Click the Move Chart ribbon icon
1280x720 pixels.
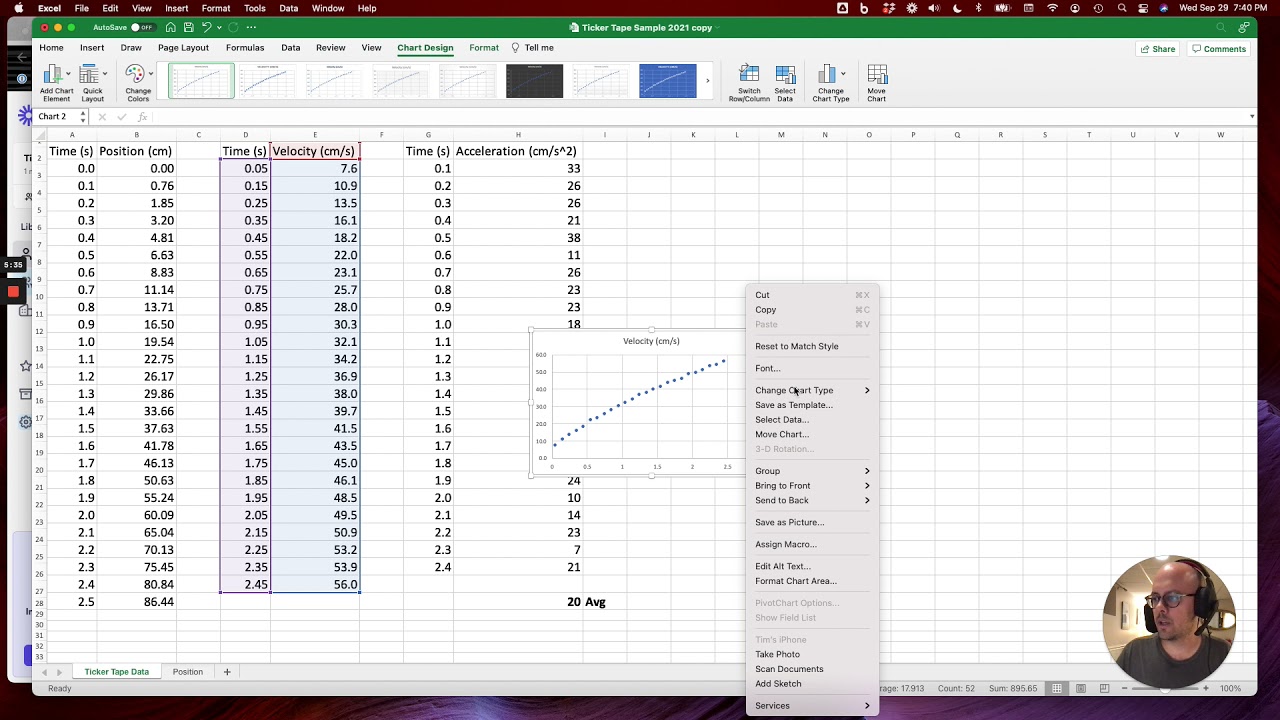877,74
